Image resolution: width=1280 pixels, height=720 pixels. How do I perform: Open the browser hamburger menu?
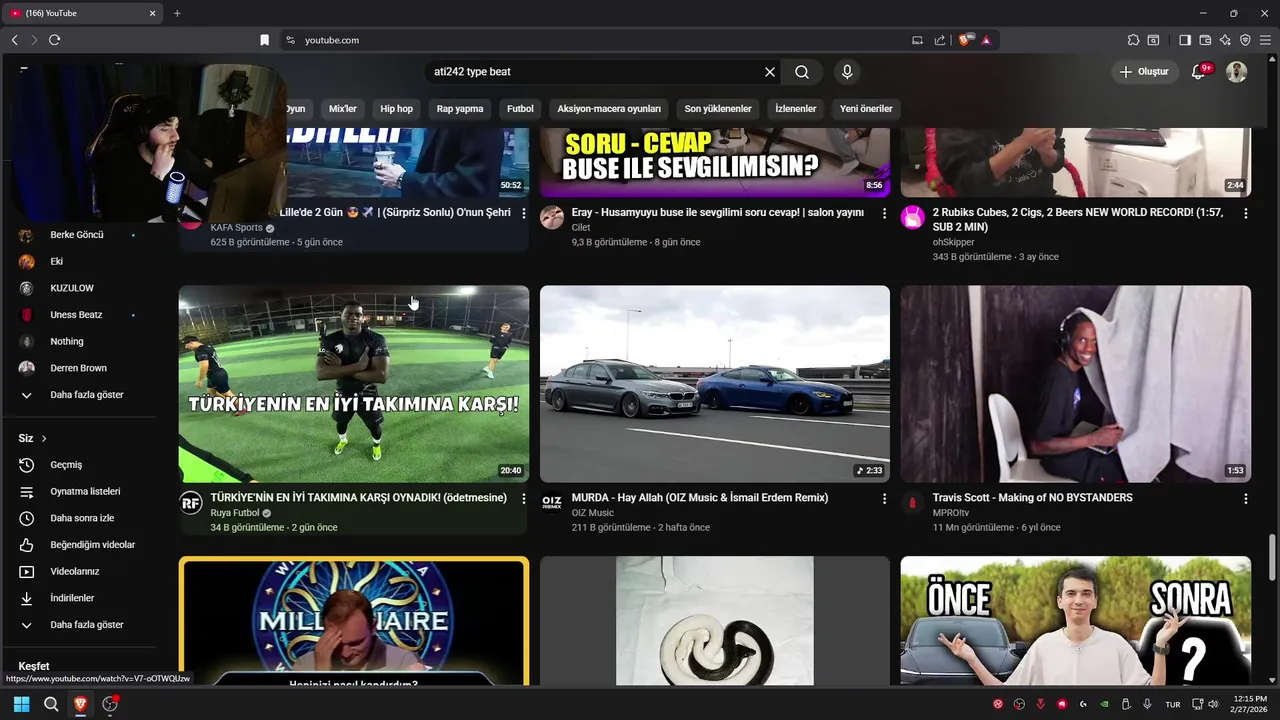(x=1265, y=40)
